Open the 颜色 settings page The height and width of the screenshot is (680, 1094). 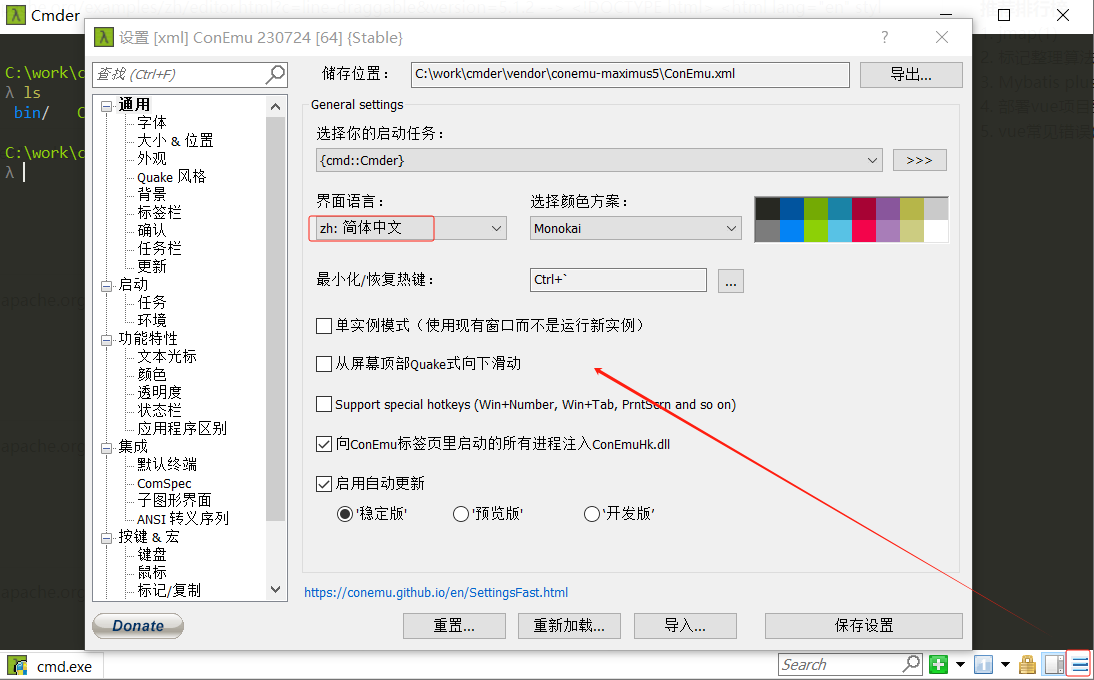152,375
